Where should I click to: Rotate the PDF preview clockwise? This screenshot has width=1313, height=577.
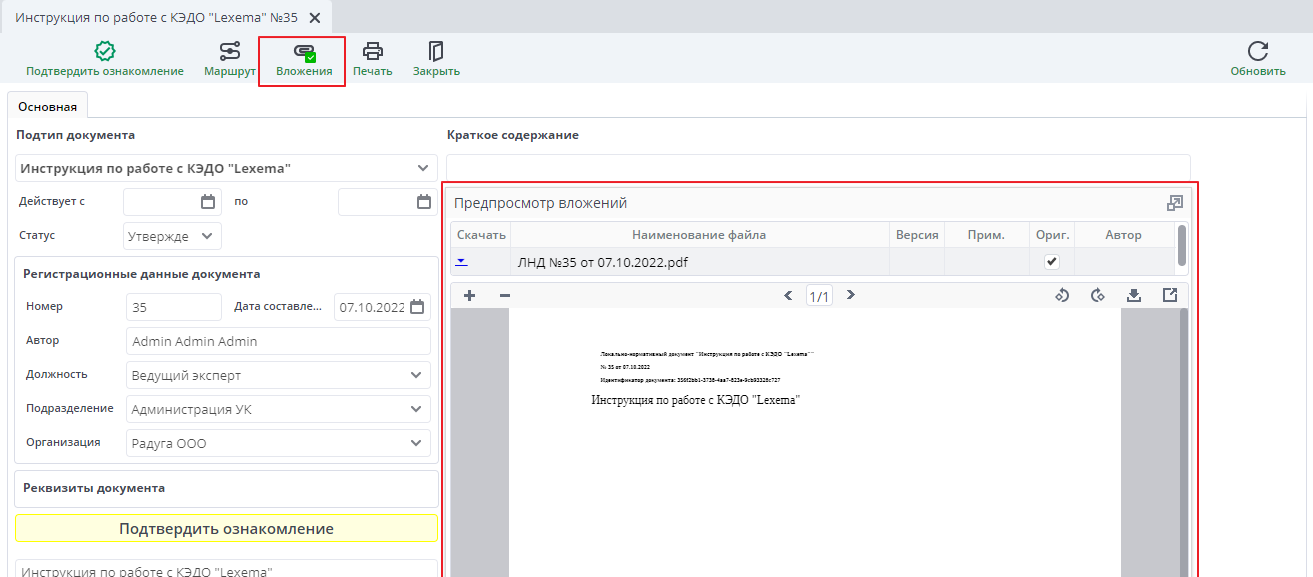tap(1098, 295)
